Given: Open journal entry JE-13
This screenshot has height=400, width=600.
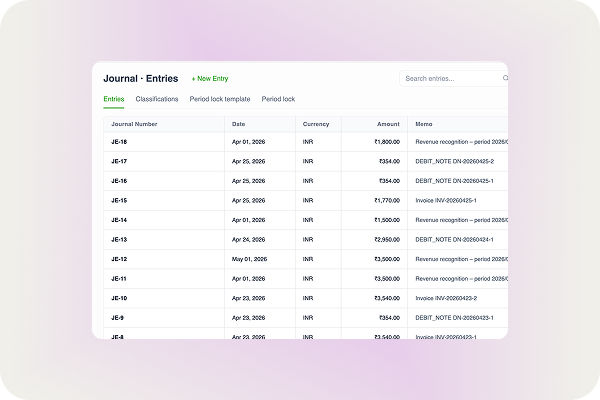Looking at the screenshot, I should point(119,239).
